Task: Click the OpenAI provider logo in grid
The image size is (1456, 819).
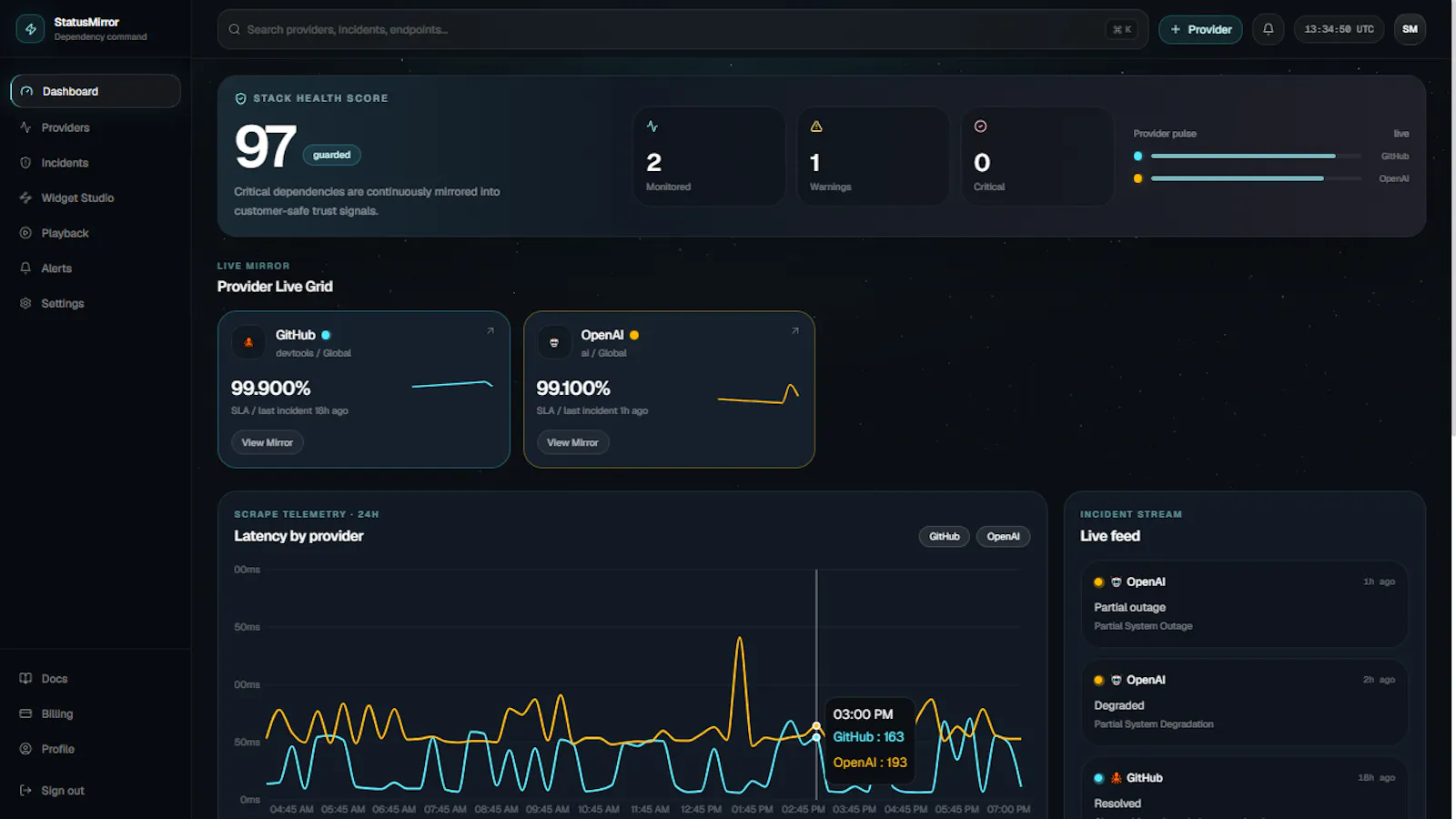Action: pyautogui.click(x=554, y=342)
